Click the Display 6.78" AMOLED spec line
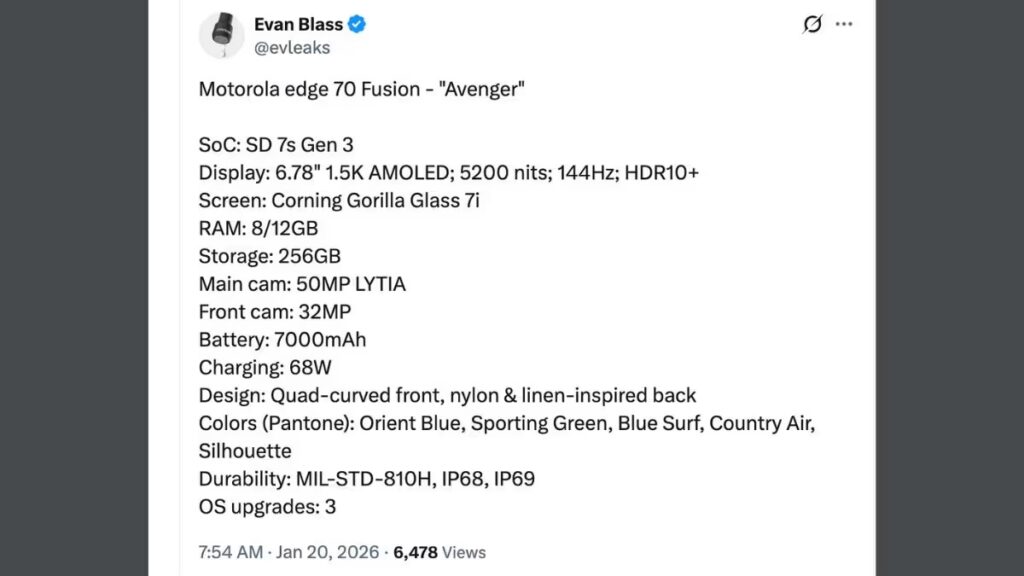Screen dimensions: 1024x576 [448, 173]
